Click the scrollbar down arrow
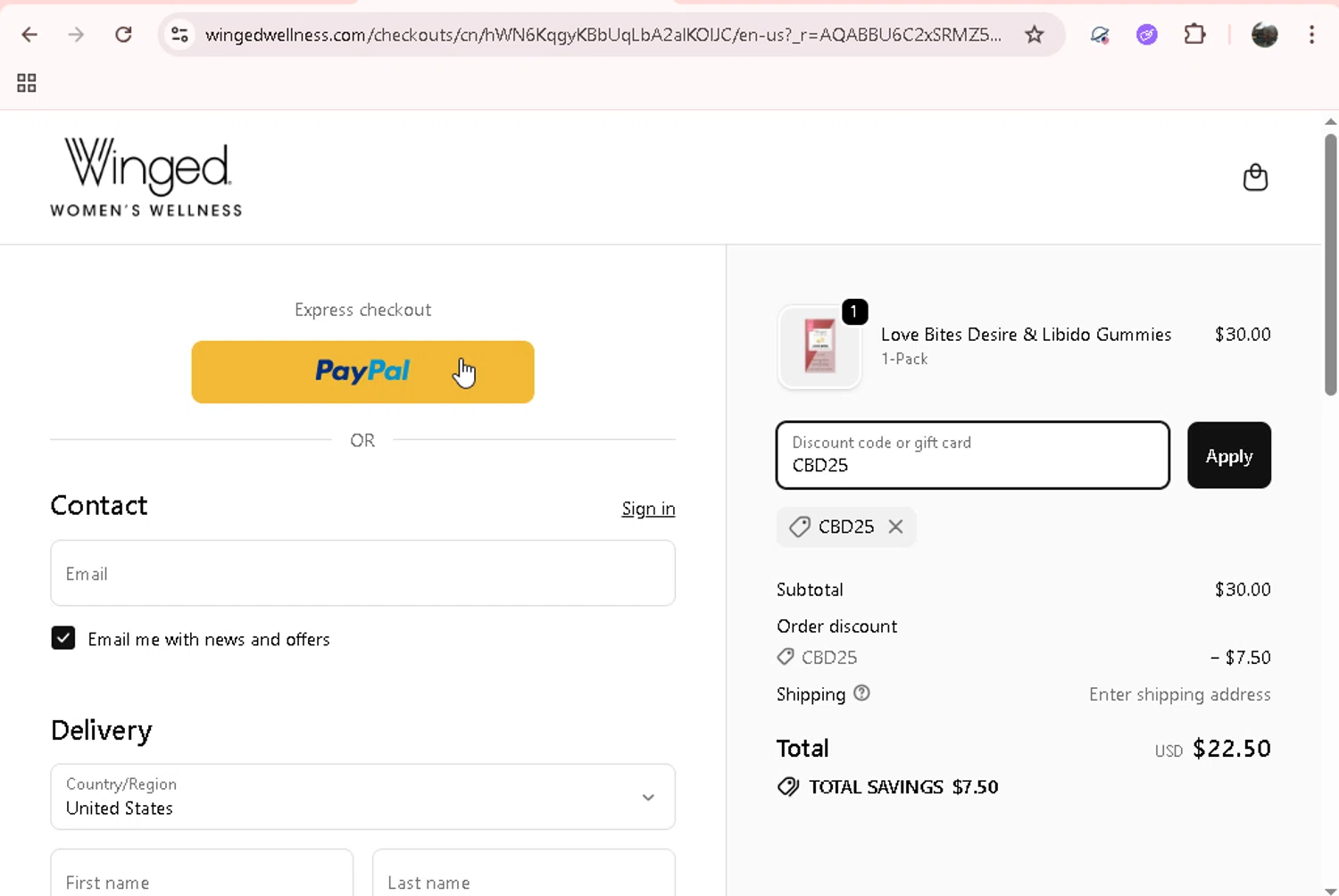The image size is (1339, 896). click(1330, 891)
